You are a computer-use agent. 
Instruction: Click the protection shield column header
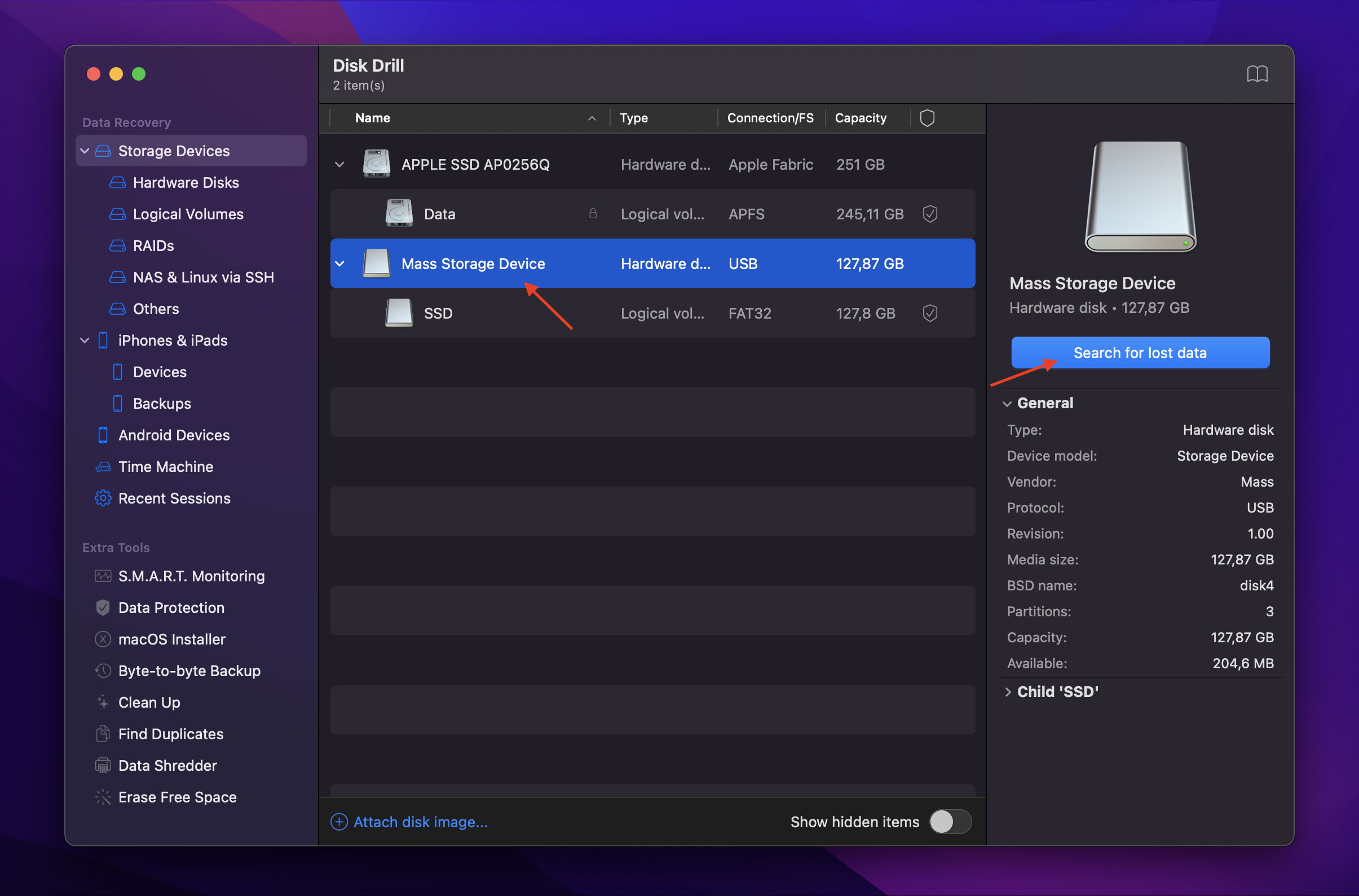coord(927,118)
